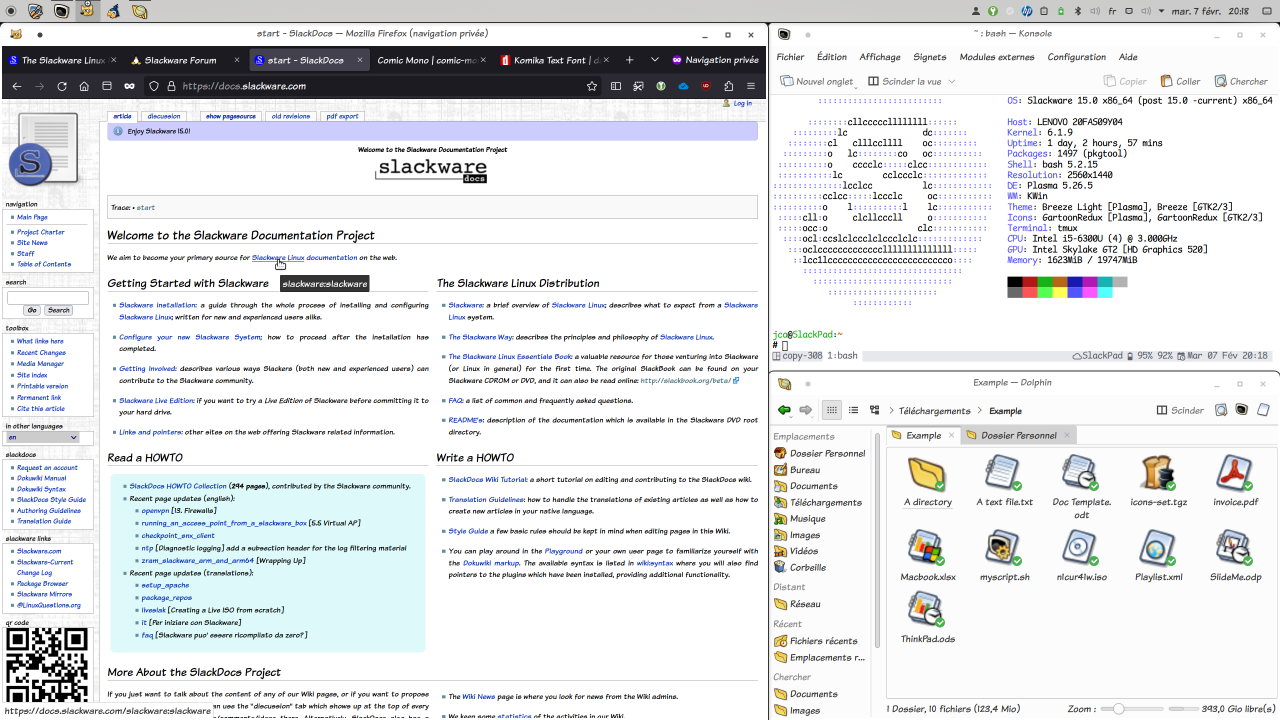This screenshot has height=720, width=1280.
Task: Reload the page in Firefox
Action: (62, 86)
